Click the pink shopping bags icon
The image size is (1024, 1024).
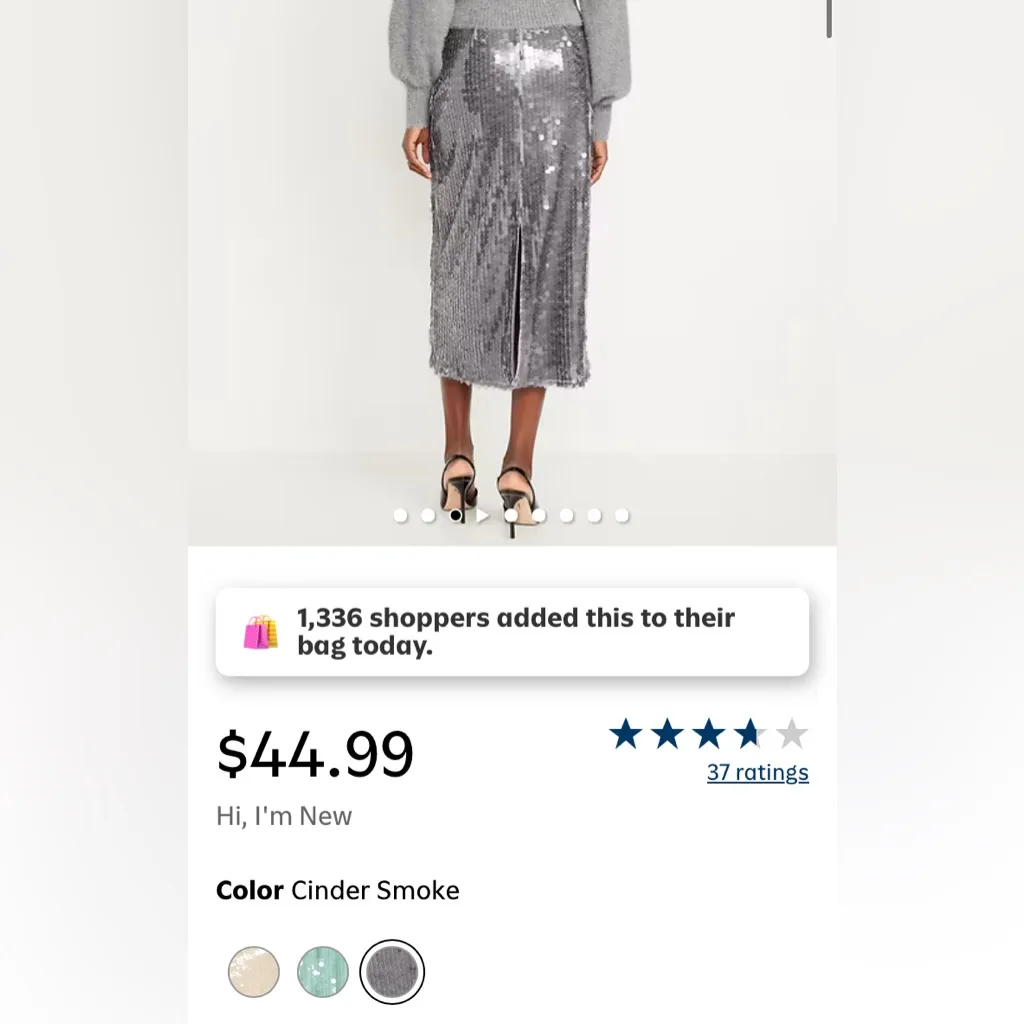[260, 632]
